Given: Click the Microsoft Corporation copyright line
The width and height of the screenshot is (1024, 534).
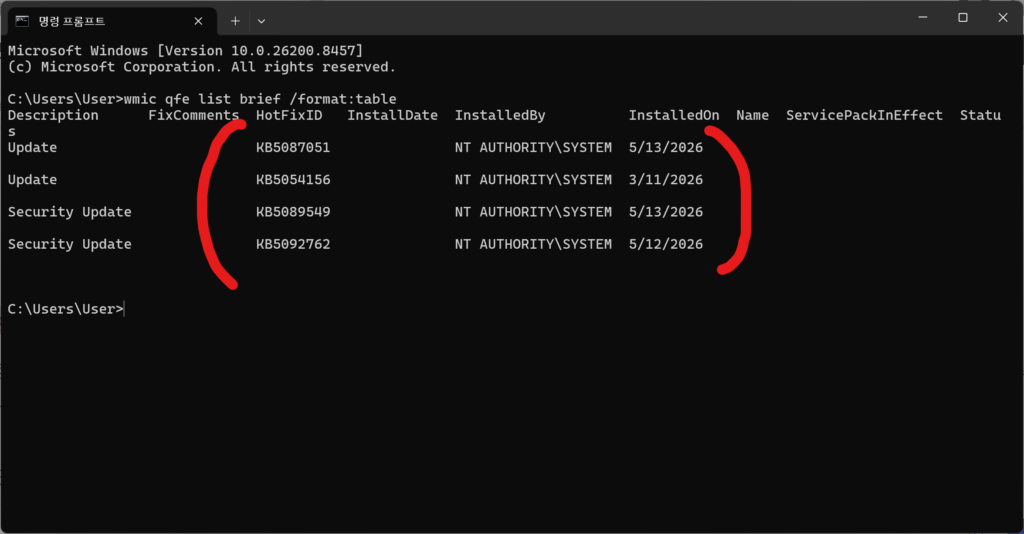Looking at the screenshot, I should 202,67.
